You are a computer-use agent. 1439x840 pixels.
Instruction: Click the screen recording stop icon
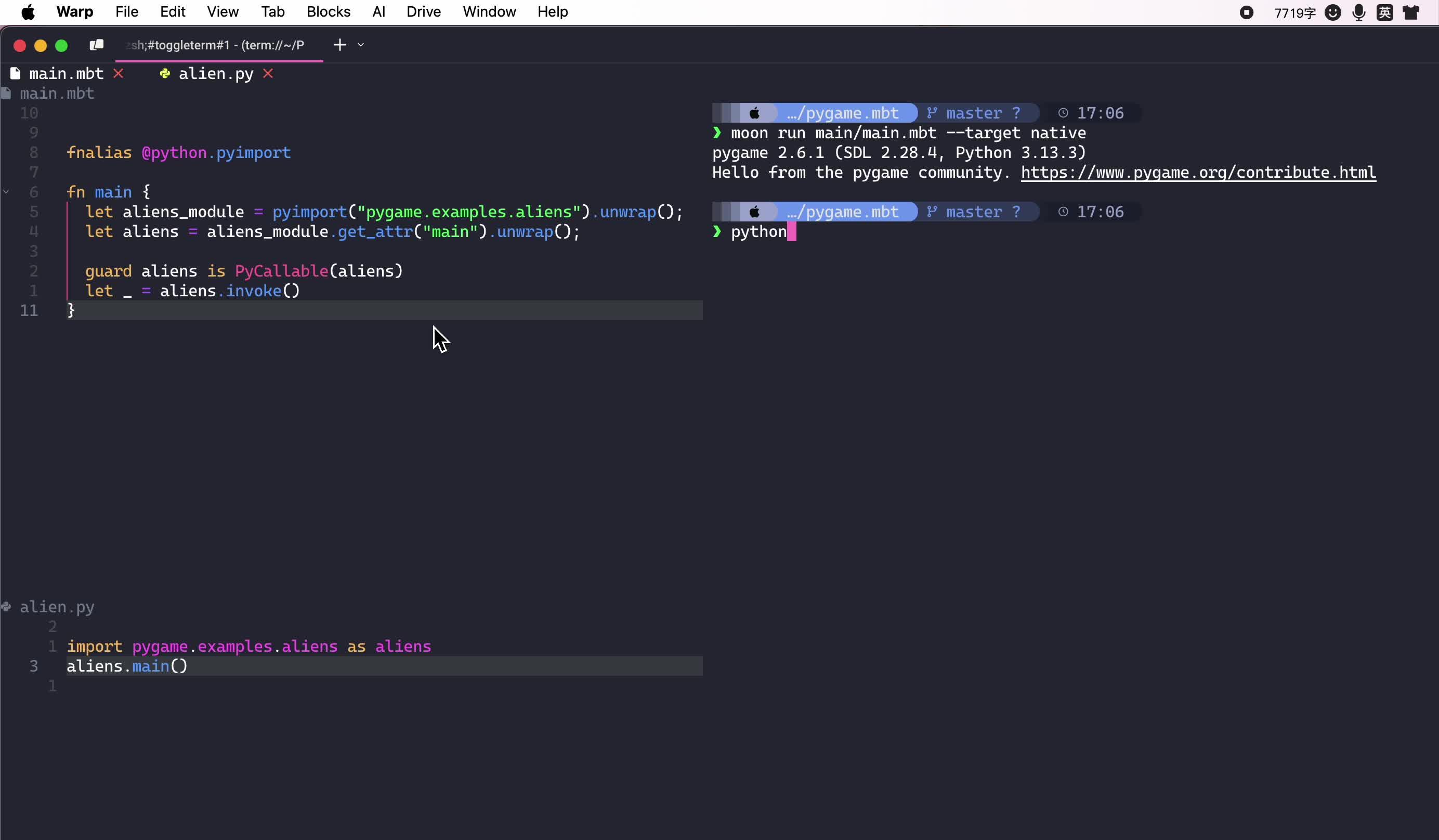1246,12
